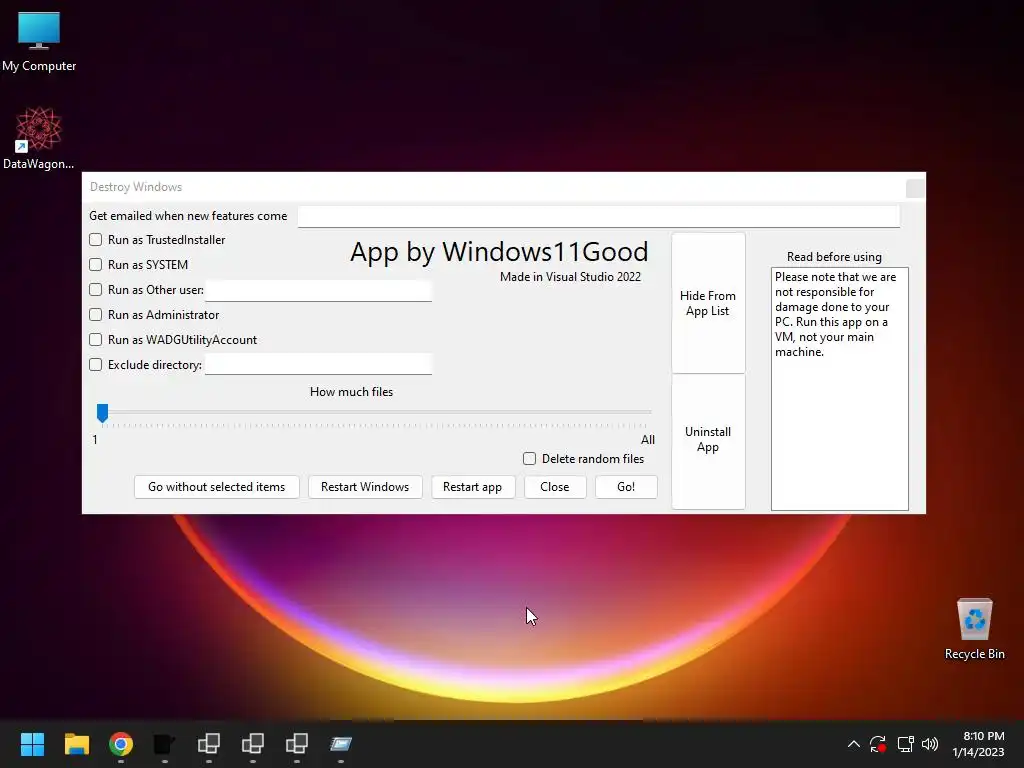The width and height of the screenshot is (1024, 768).
Task: Click the email notification input field
Action: click(599, 216)
